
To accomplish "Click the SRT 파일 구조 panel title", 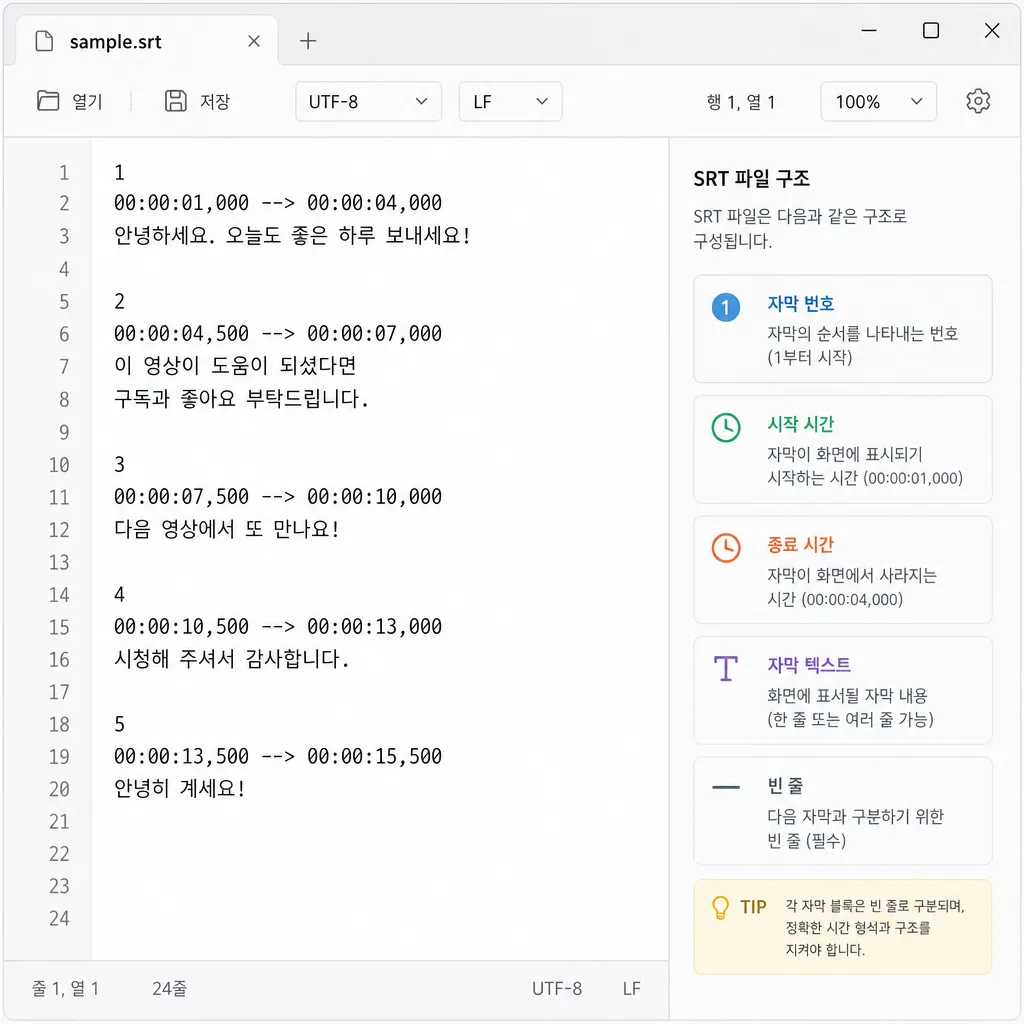I will [751, 178].
